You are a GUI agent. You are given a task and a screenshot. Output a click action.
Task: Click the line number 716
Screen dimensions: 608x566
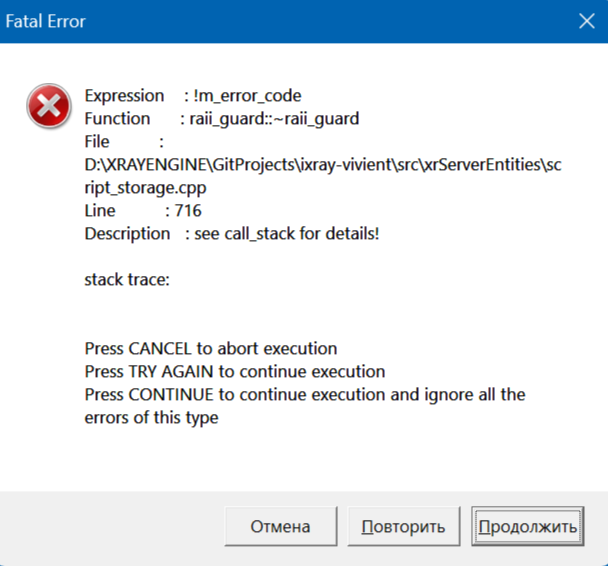[x=188, y=211]
